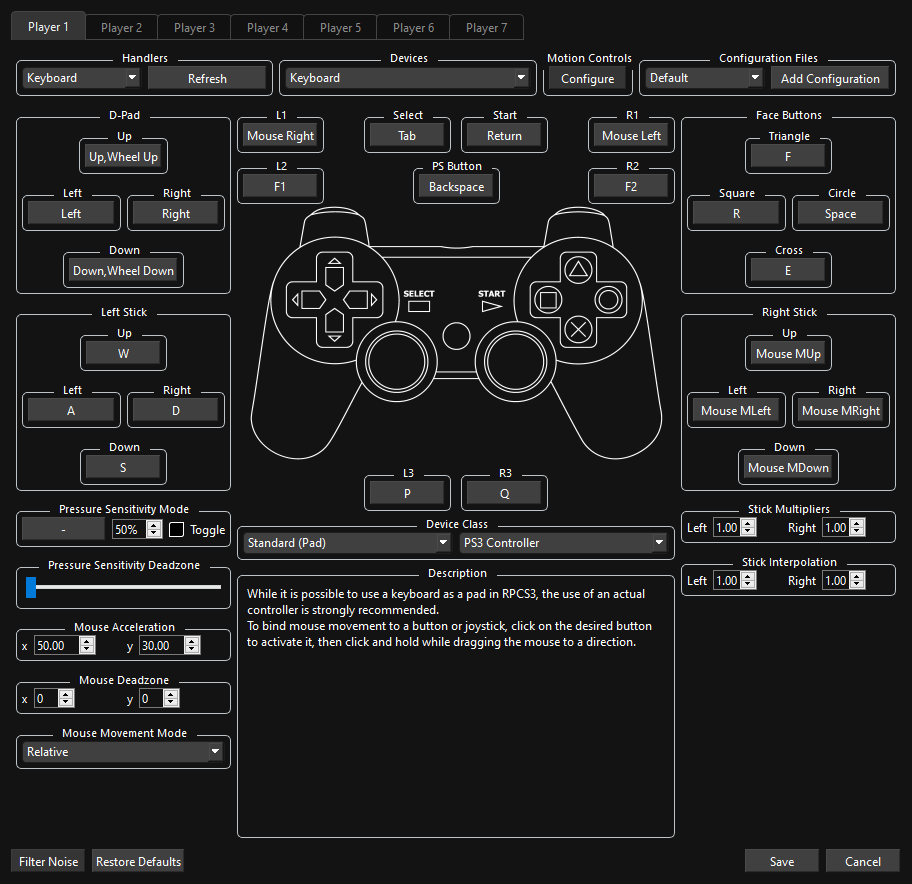Rebind Left Stick Down 'S' button
Image resolution: width=912 pixels, height=884 pixels.
coord(123,467)
